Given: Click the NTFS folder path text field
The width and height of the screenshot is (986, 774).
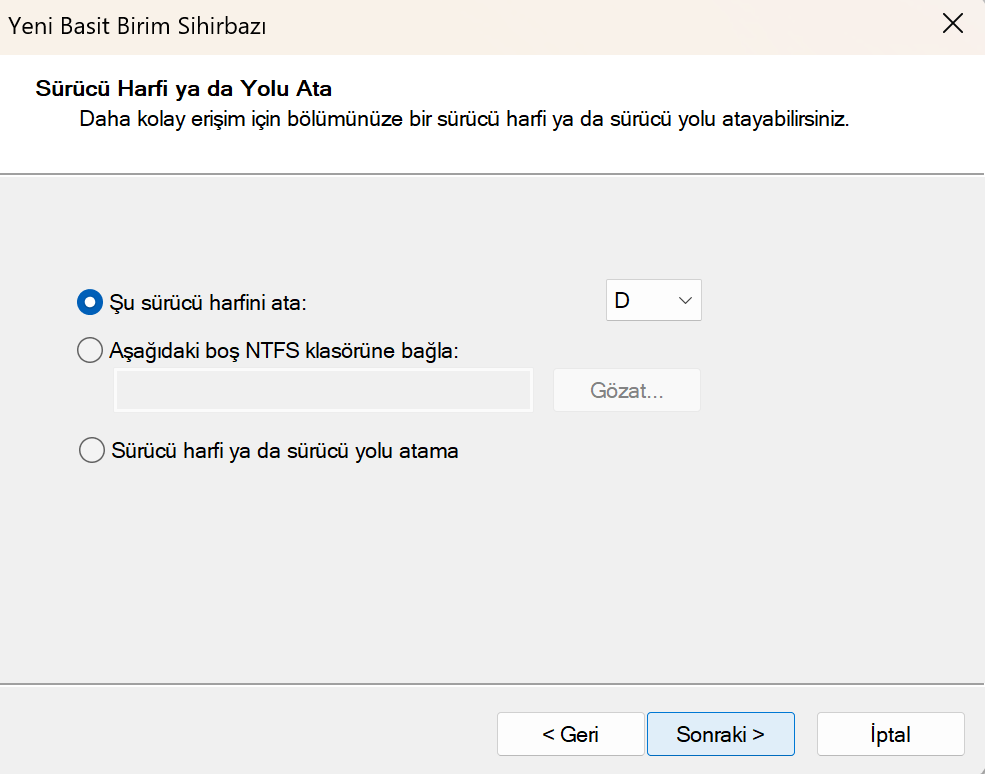Looking at the screenshot, I should click(x=323, y=390).
